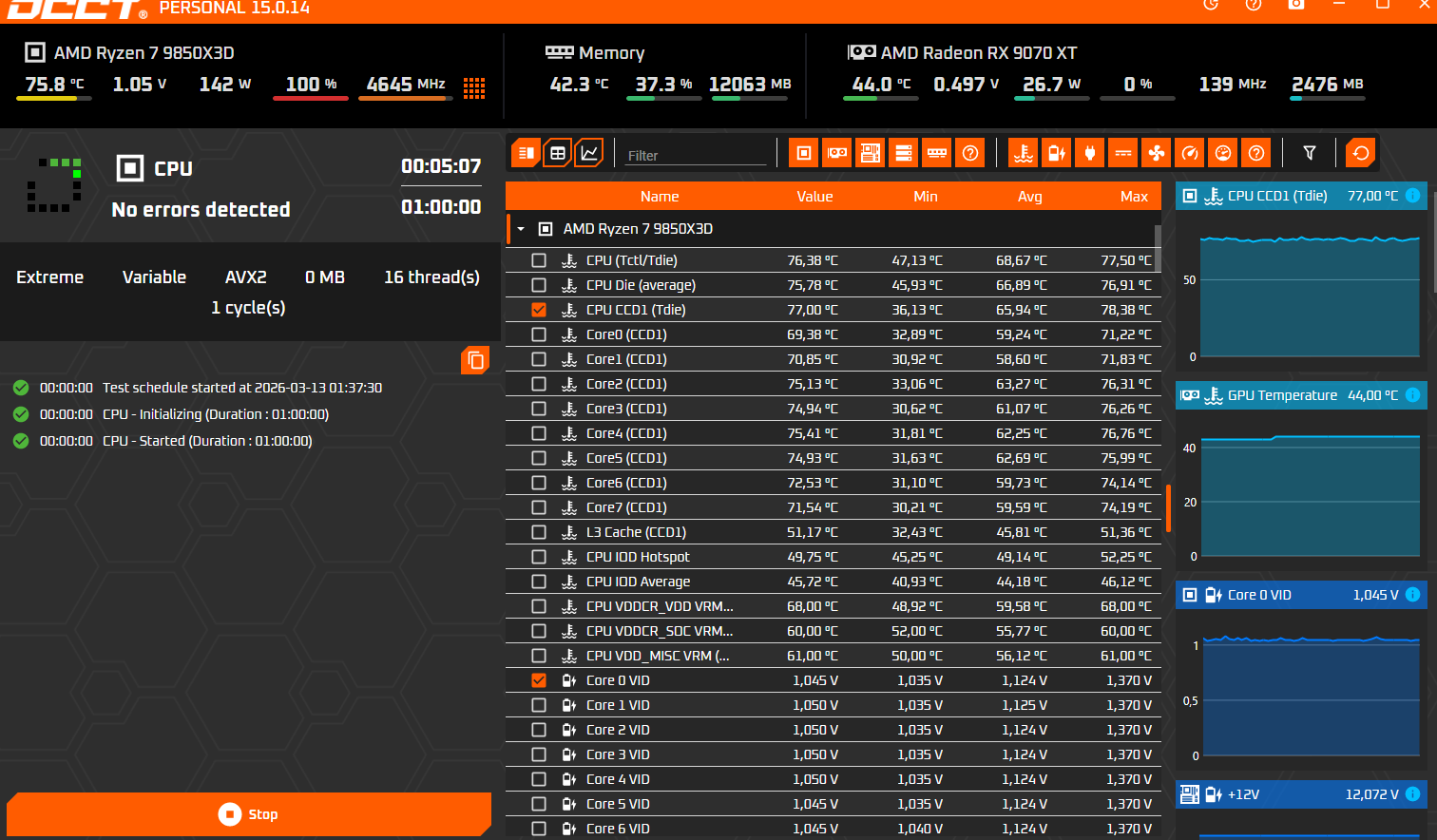Viewport: 1437px width, 840px height.
Task: Click the 'AMD Radeon RX 9070 XT' summary heading
Action: (979, 53)
